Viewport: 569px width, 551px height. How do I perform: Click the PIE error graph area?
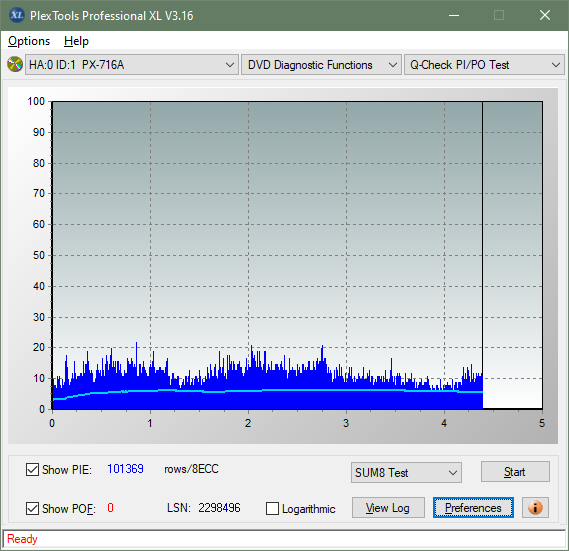tap(297, 255)
